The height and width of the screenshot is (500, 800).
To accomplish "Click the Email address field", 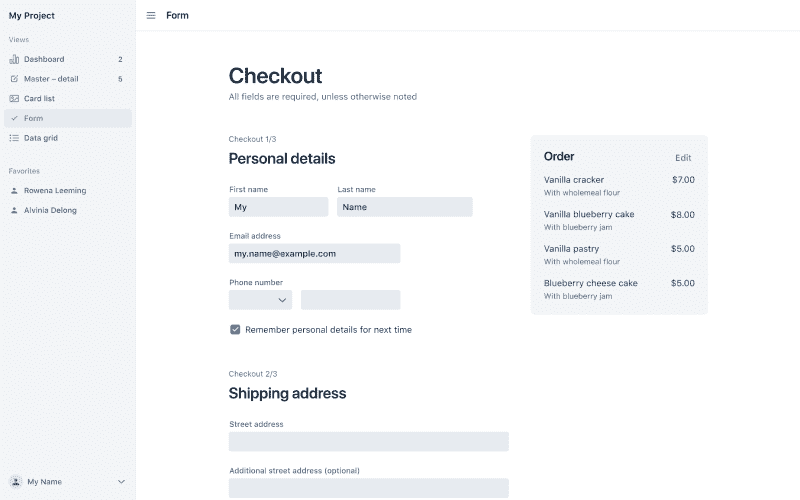I will pyautogui.click(x=314, y=254).
